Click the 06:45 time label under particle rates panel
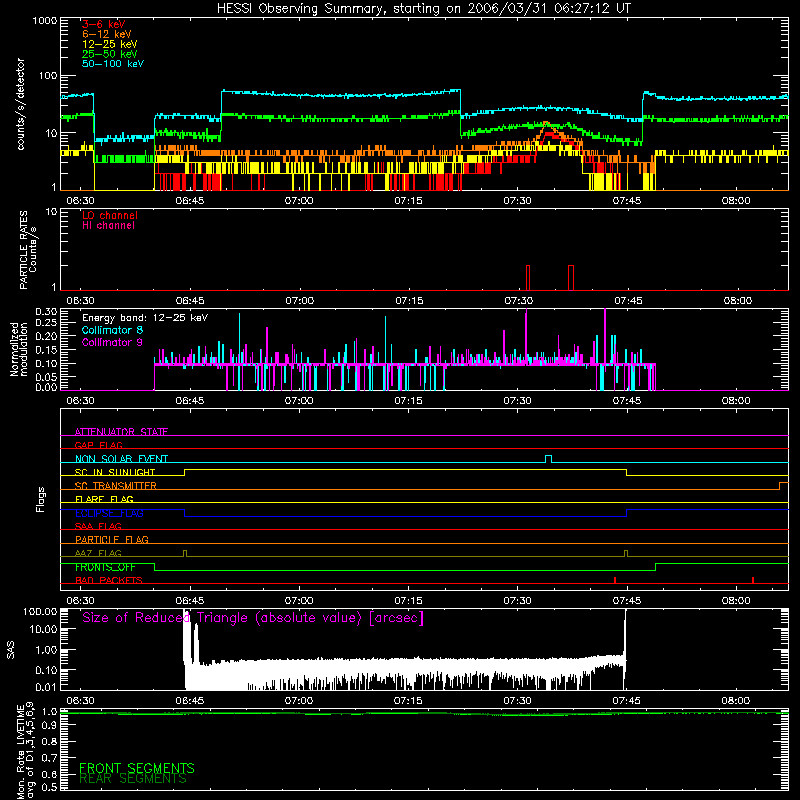This screenshot has height=800, width=800. (190, 301)
